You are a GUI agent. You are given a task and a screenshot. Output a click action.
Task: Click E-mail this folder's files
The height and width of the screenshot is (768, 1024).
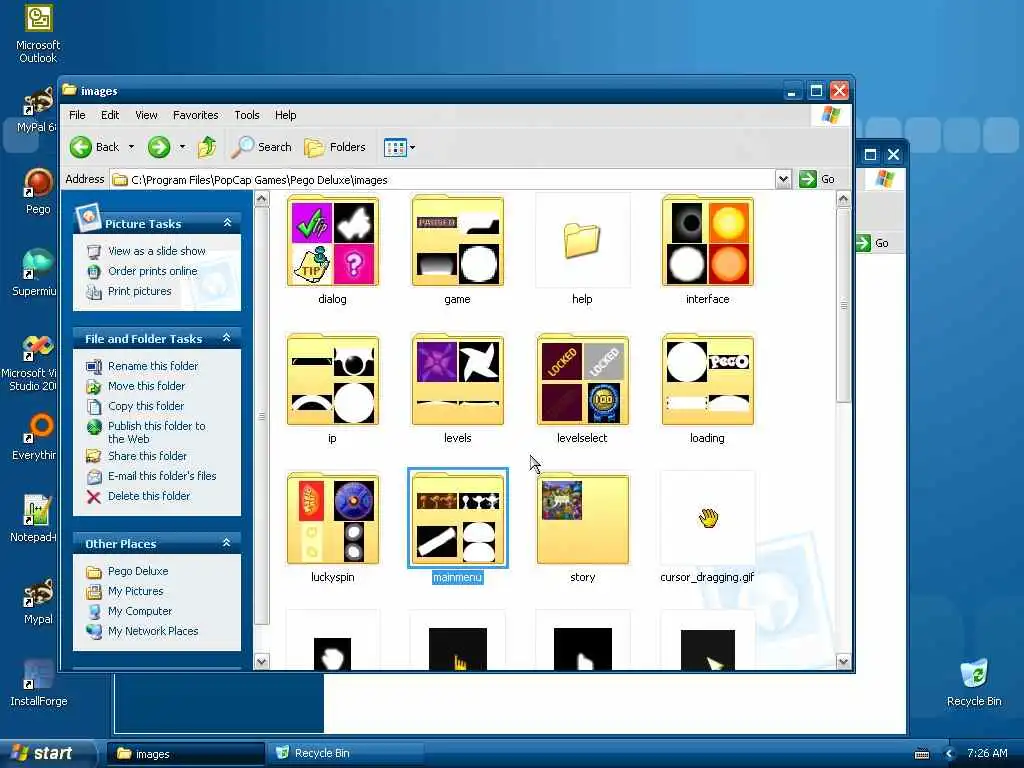coord(162,476)
